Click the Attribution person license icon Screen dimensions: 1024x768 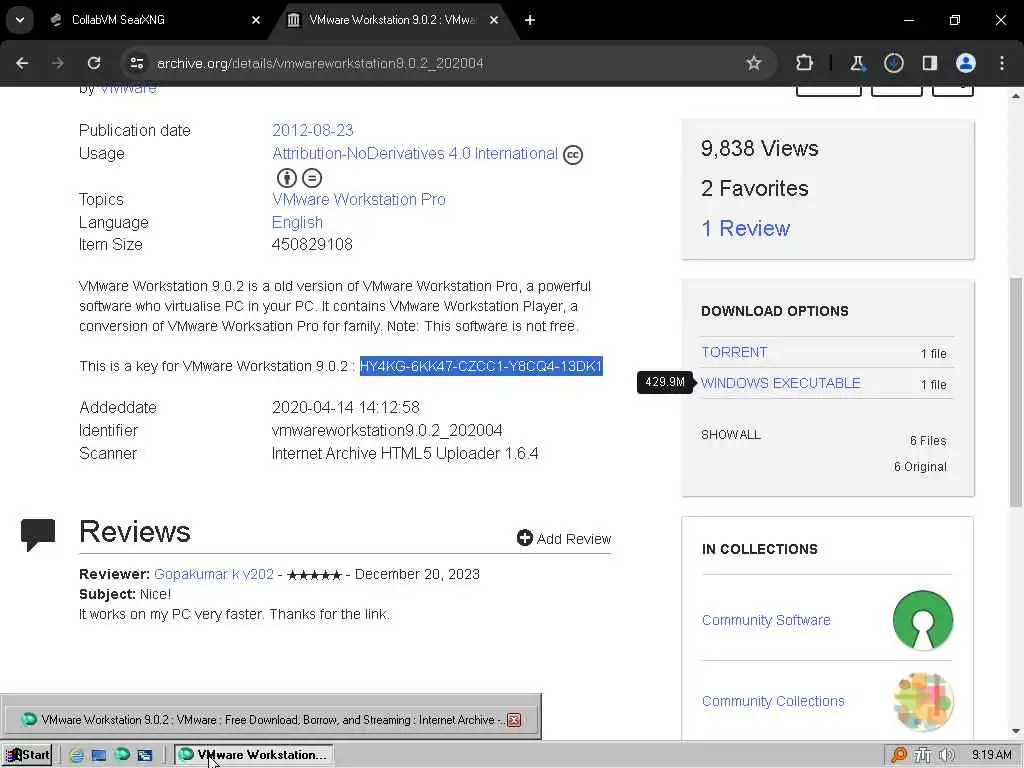287,178
